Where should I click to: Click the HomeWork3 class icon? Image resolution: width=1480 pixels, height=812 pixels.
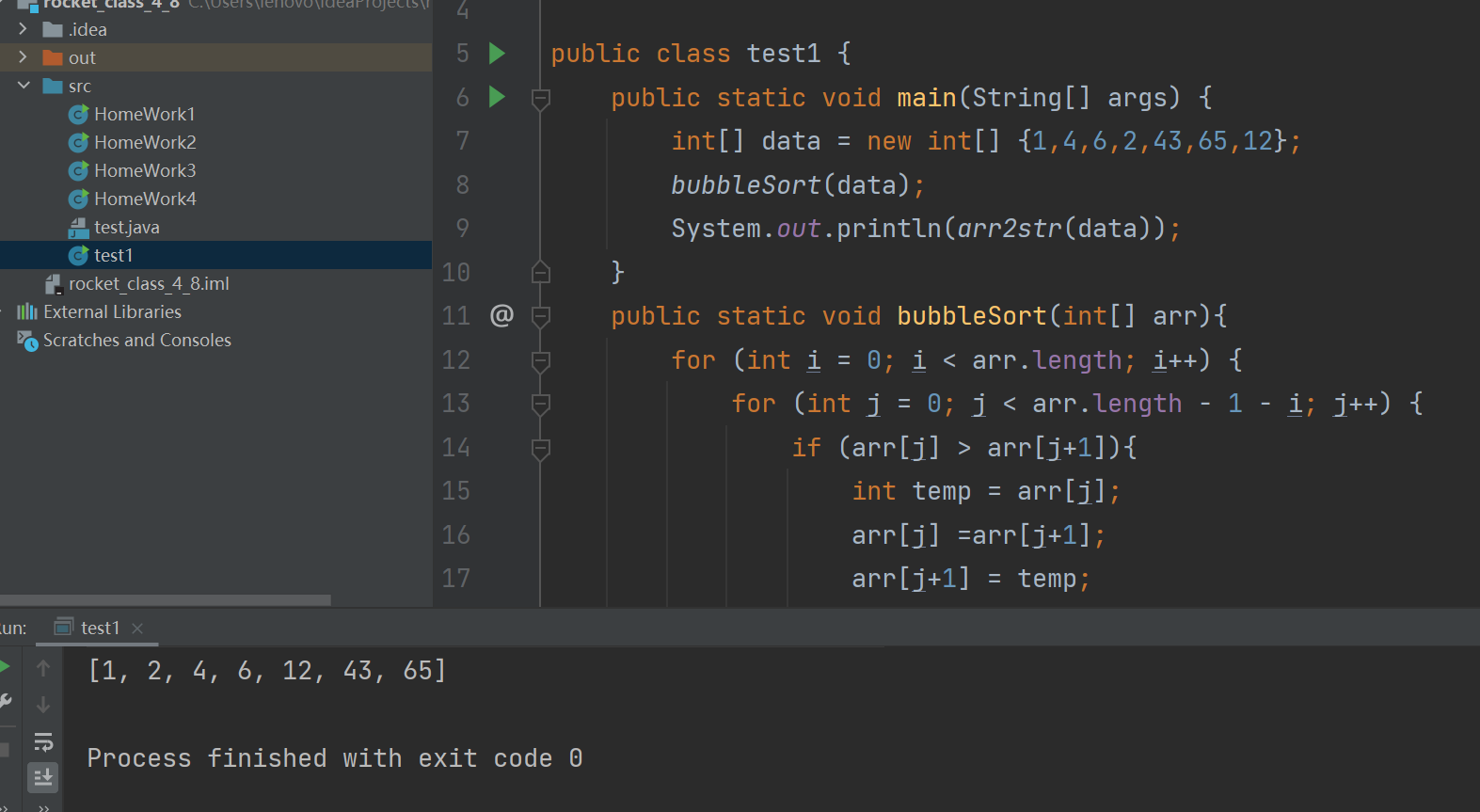[79, 171]
